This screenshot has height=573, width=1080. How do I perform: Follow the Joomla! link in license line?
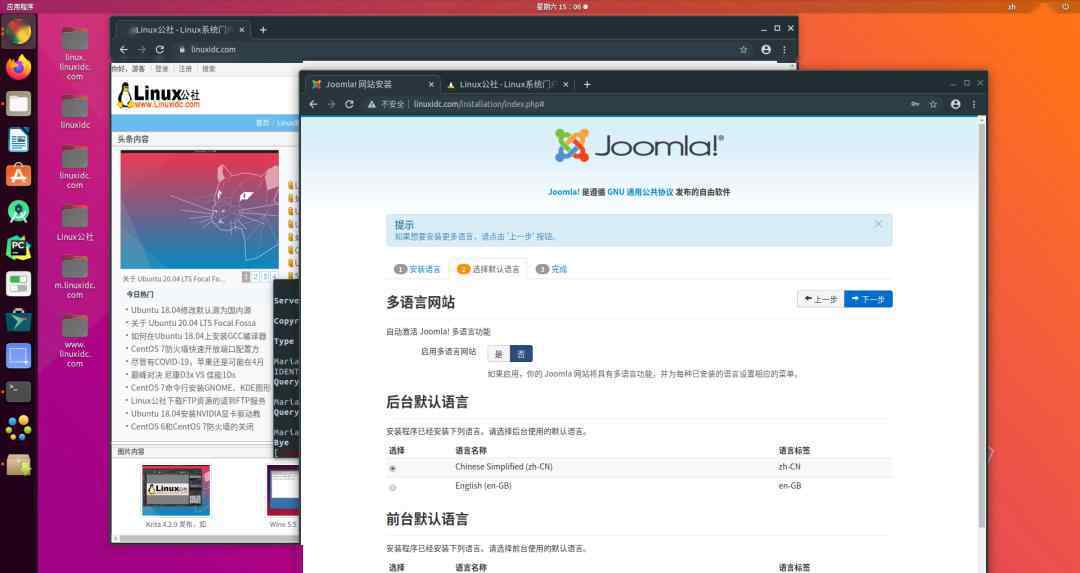(x=563, y=192)
